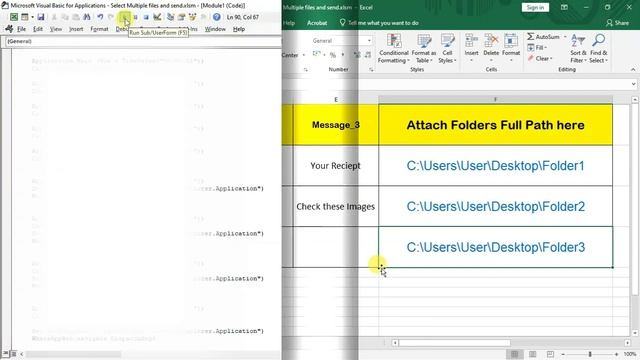This screenshot has height=360, width=640.
Task: Click the Share button in Excel
Action: [x=618, y=23]
